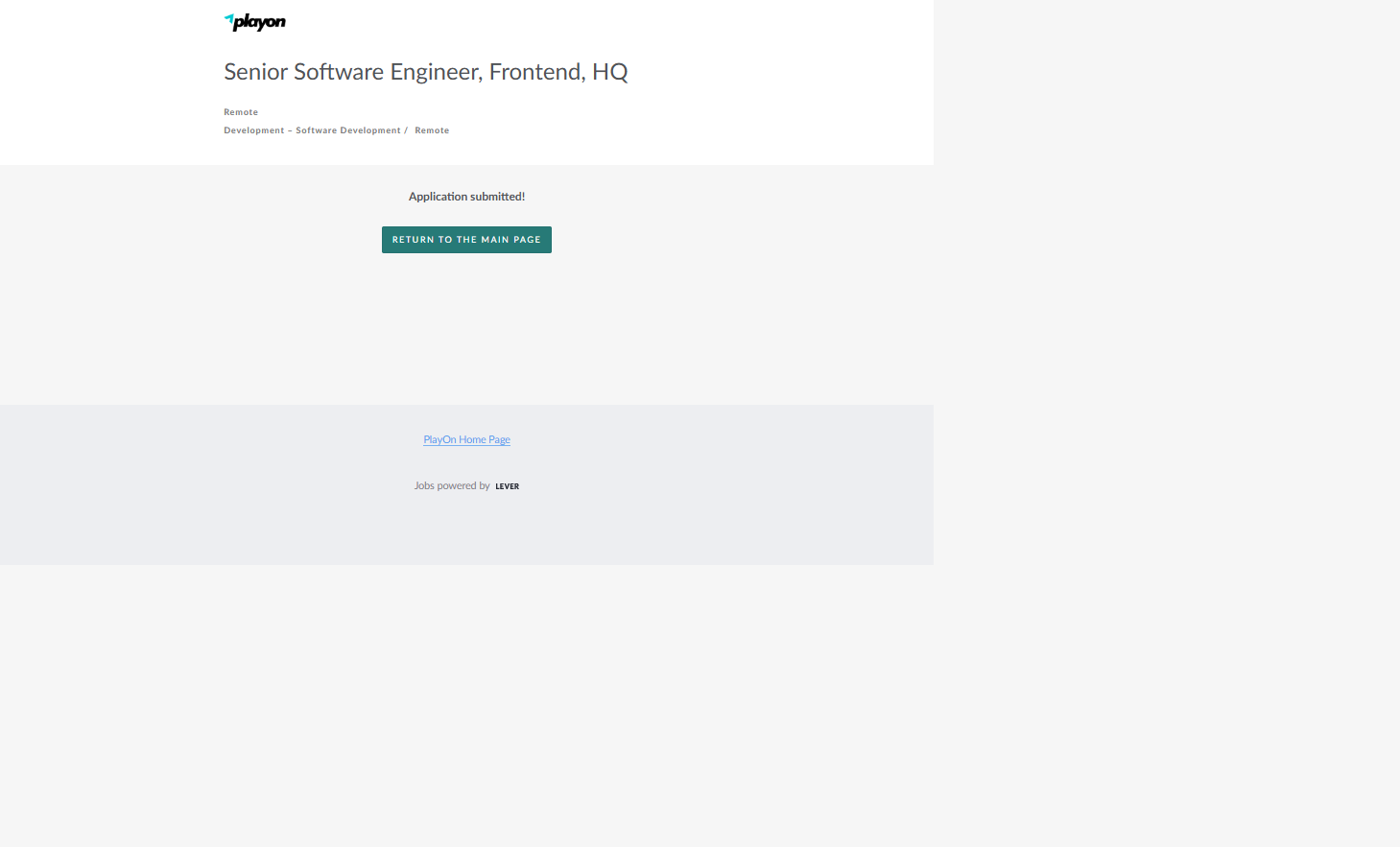Click the Senior Software Engineer job title heading
Image resolution: width=1400 pixels, height=847 pixels.
[425, 72]
